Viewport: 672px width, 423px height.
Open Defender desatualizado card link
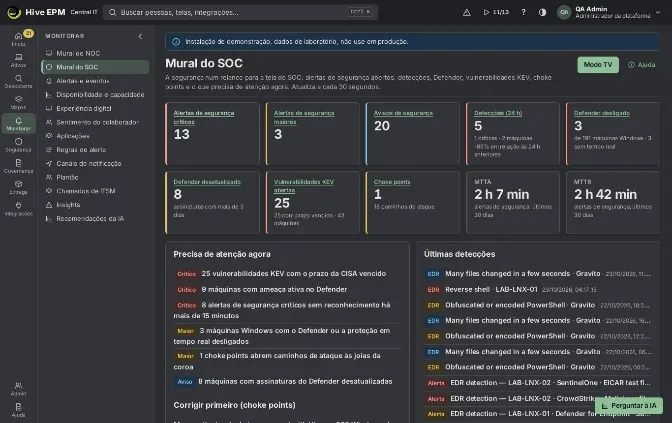pyautogui.click(x=207, y=182)
